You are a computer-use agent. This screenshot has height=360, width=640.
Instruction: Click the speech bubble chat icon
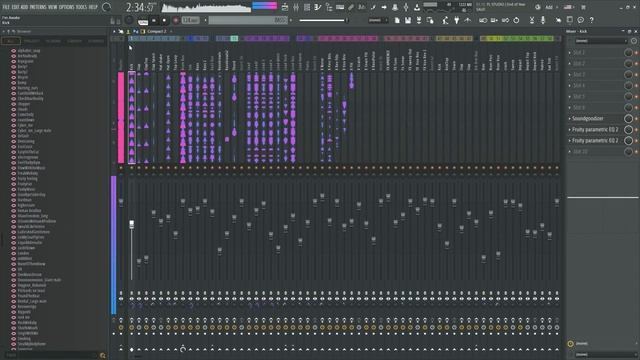tap(580, 20)
